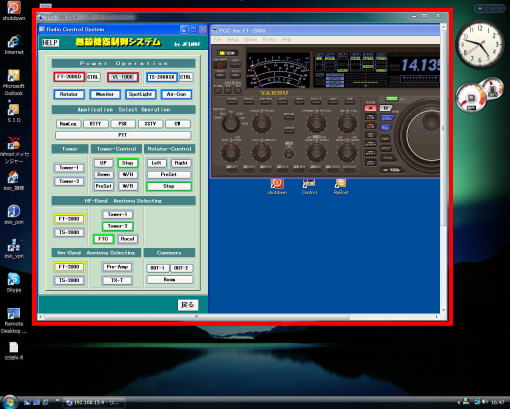Open Skype desktop icon
The height and width of the screenshot is (409, 510).
click(x=14, y=283)
